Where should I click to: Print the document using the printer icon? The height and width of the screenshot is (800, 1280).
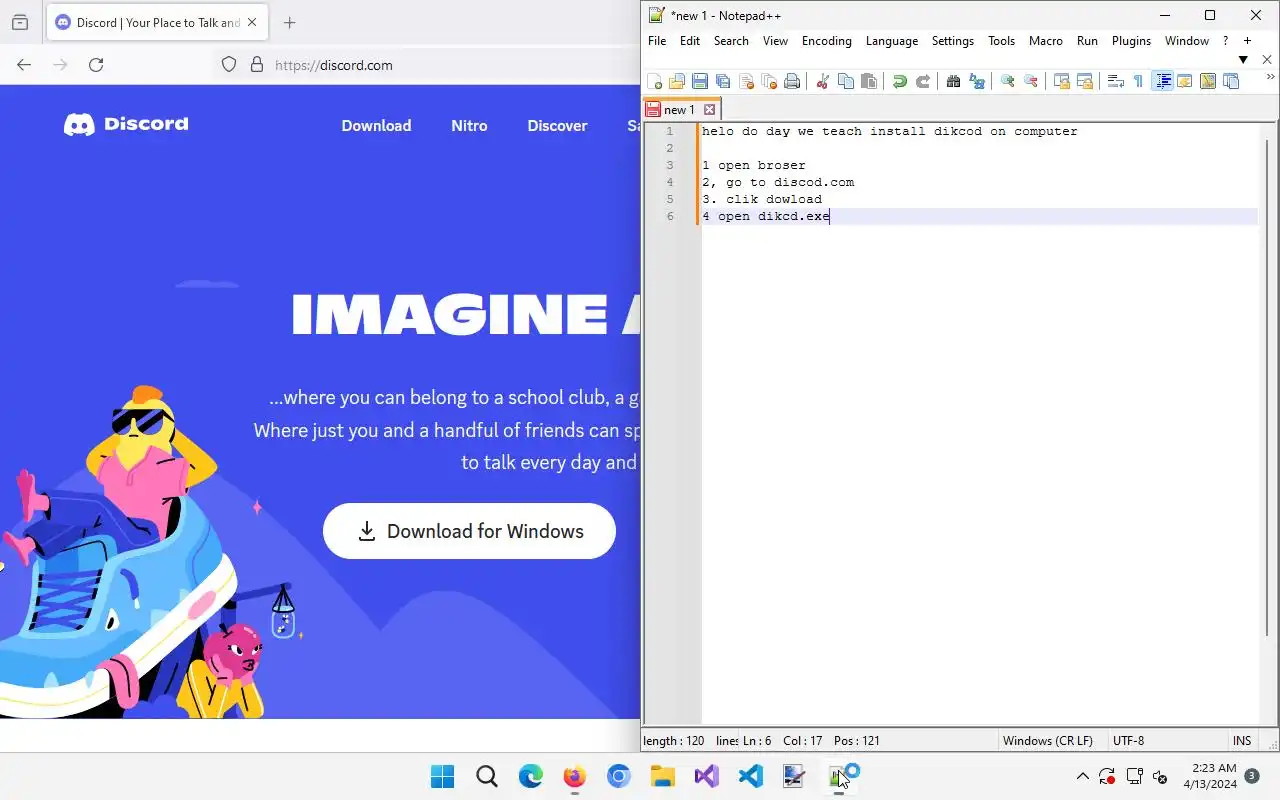point(792,82)
